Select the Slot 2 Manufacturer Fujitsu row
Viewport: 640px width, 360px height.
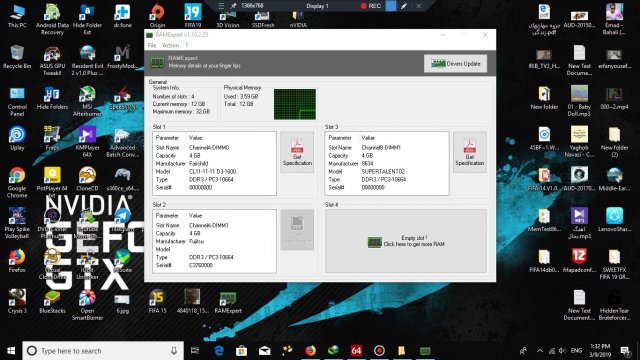pyautogui.click(x=214, y=241)
